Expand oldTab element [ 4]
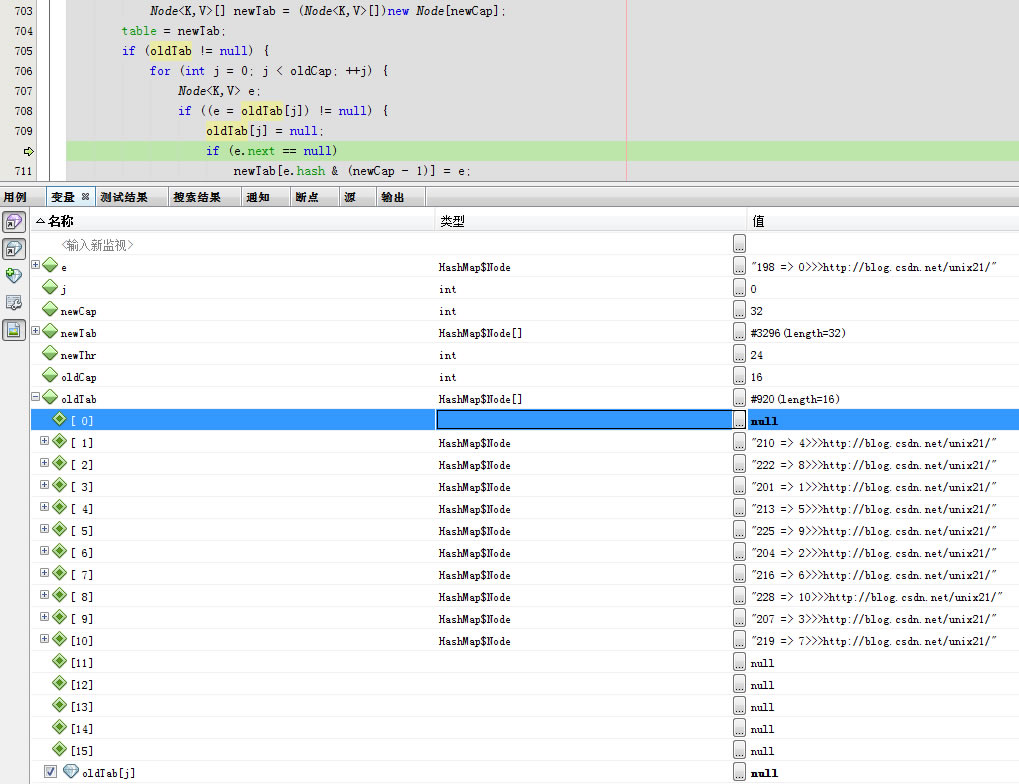Viewport: 1019px width, 784px height. click(44, 507)
